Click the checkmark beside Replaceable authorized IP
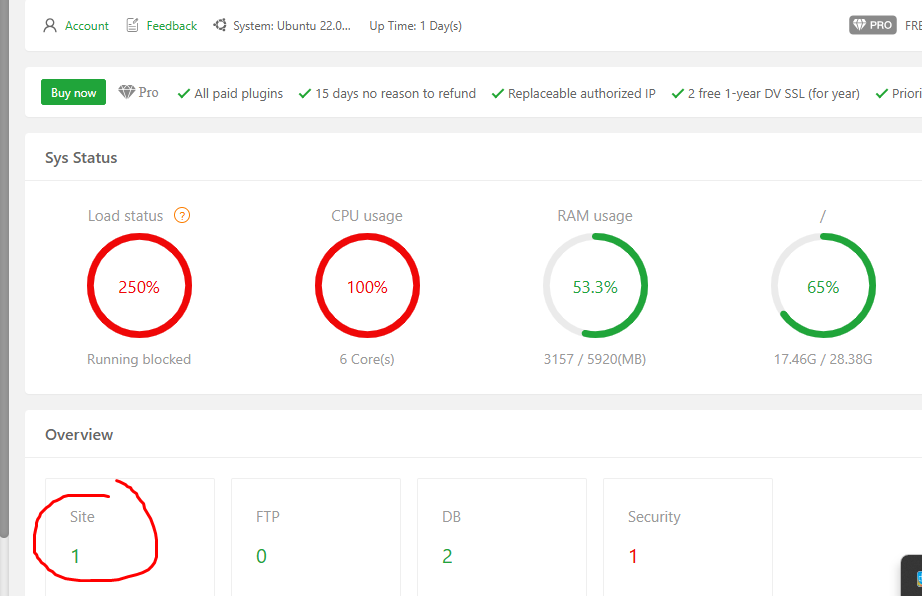Image resolution: width=922 pixels, height=596 pixels. tap(497, 93)
